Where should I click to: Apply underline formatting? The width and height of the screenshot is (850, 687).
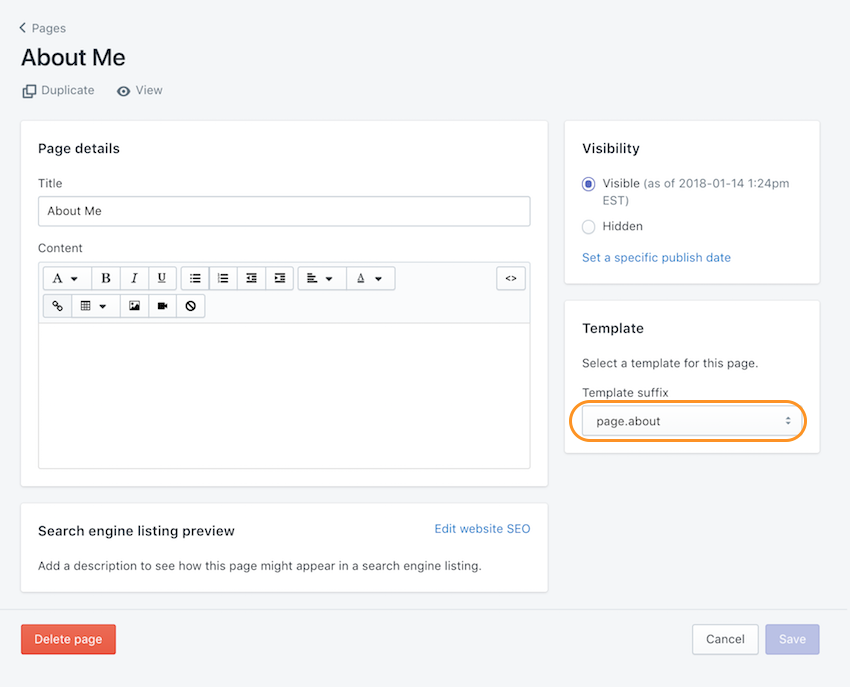coord(162,278)
